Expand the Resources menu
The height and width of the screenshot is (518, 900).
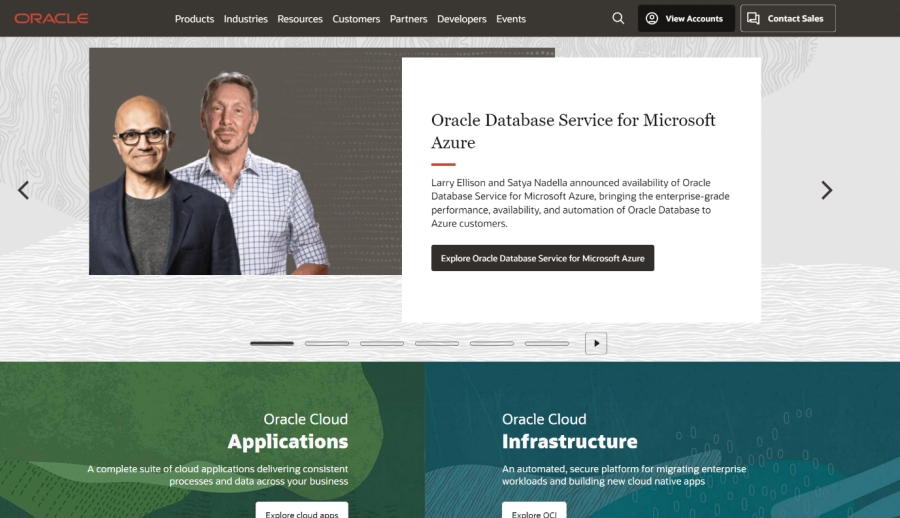click(x=300, y=19)
